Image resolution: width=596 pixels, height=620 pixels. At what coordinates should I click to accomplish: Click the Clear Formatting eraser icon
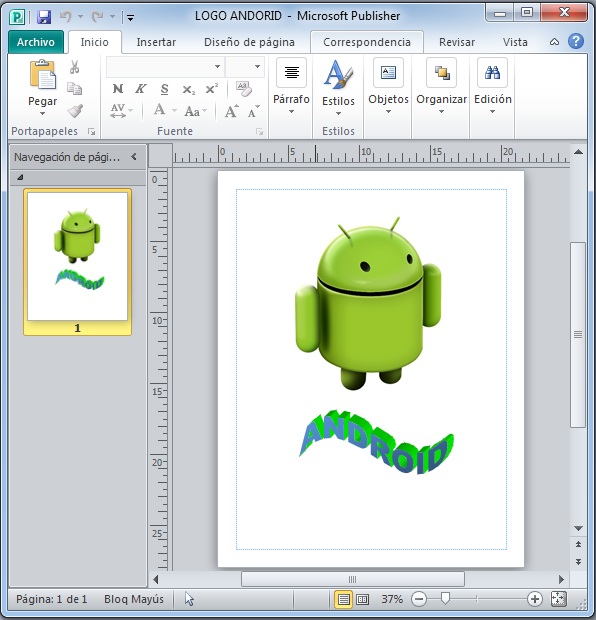[244, 89]
